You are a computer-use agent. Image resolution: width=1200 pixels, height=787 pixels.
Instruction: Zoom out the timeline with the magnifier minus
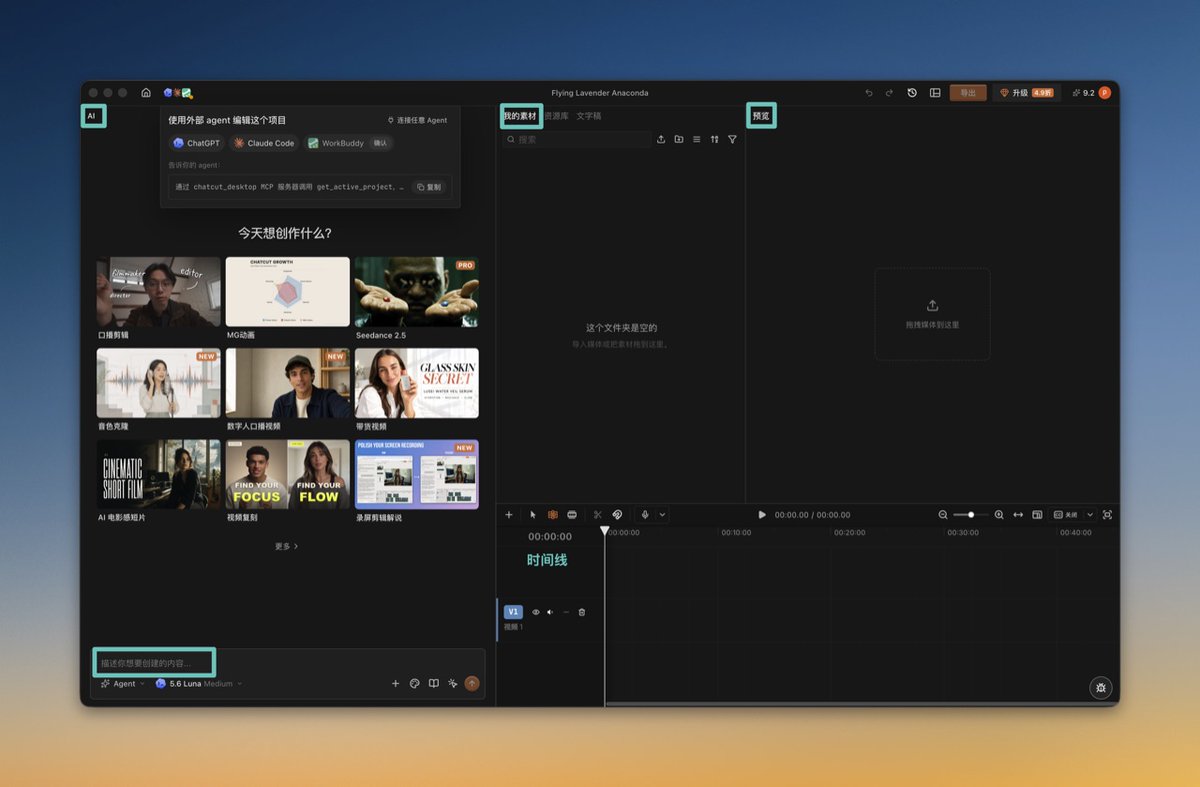[943, 515]
